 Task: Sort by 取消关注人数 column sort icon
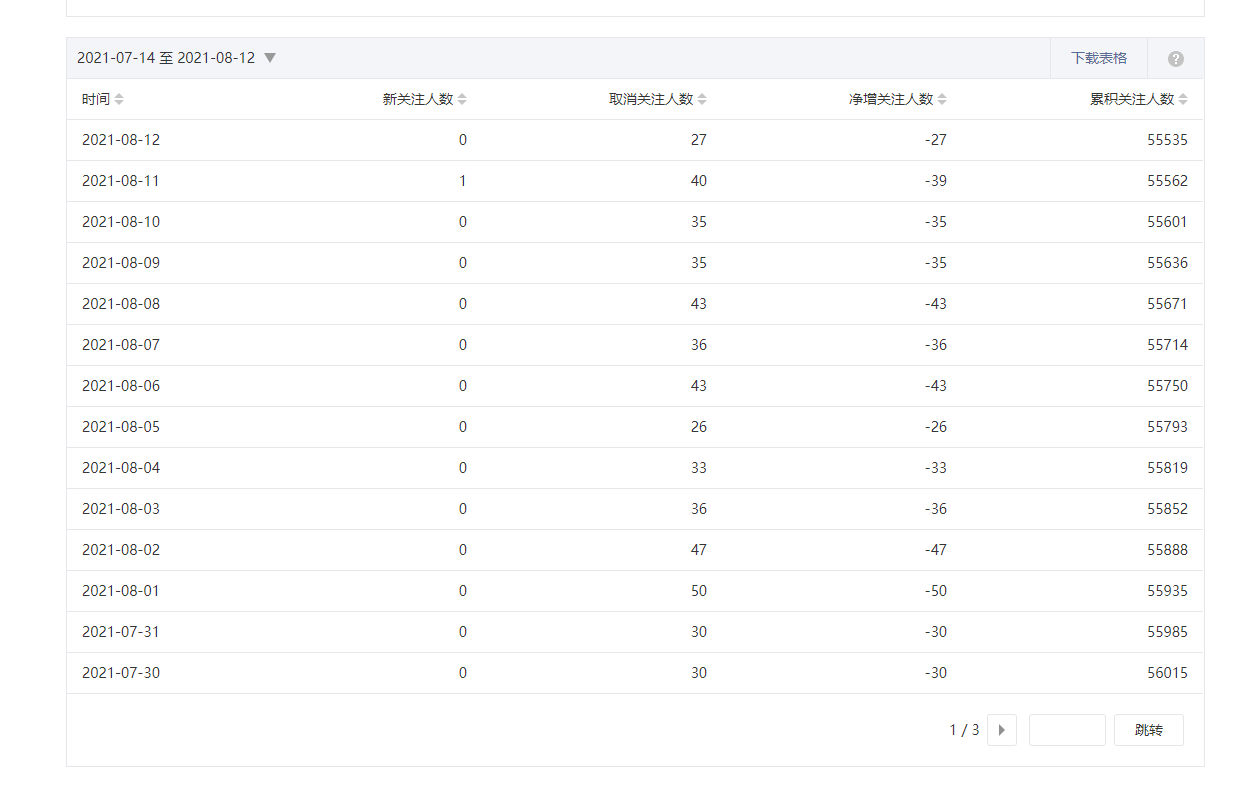702,100
